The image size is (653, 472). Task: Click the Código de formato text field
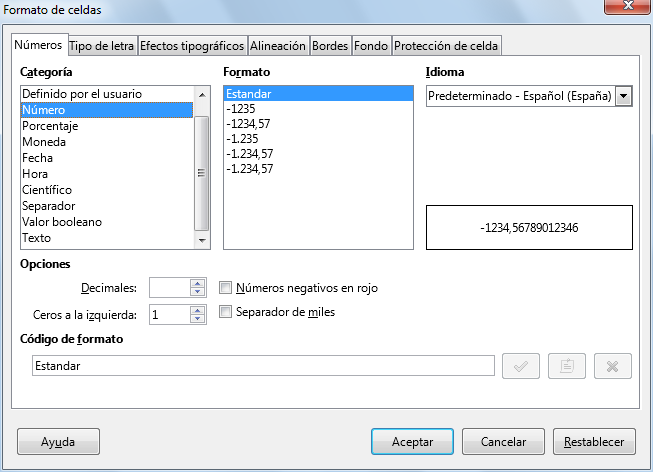point(263,366)
